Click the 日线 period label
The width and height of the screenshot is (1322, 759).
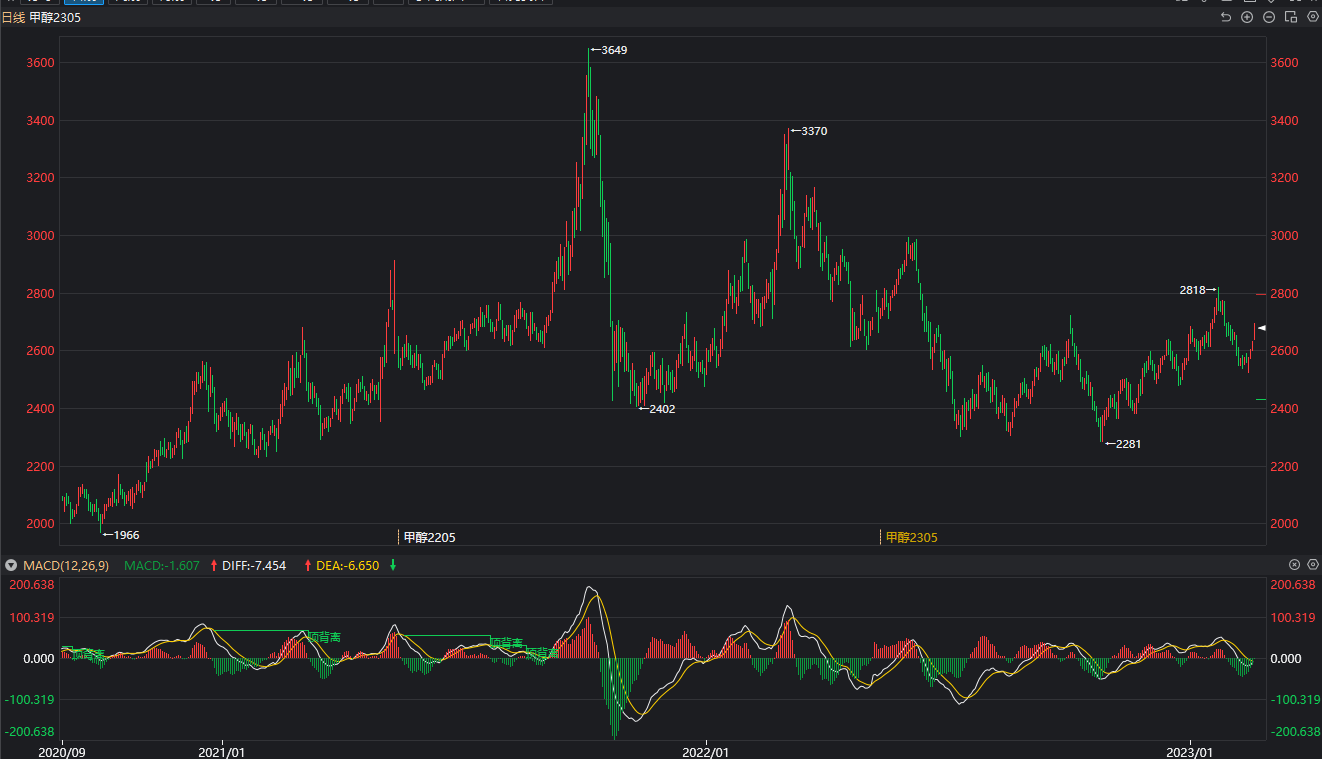13,18
